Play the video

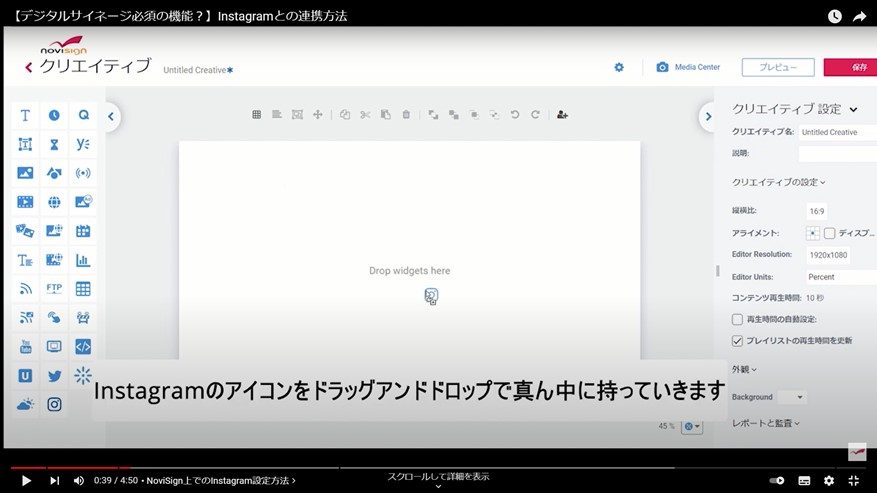26,480
